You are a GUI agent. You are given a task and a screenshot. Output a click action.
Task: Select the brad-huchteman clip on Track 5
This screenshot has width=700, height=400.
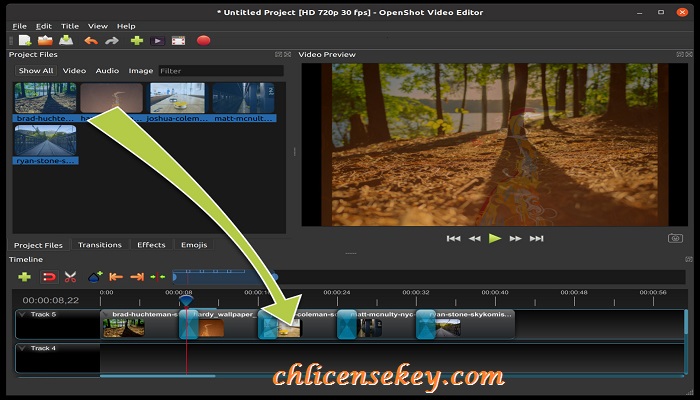(x=141, y=325)
